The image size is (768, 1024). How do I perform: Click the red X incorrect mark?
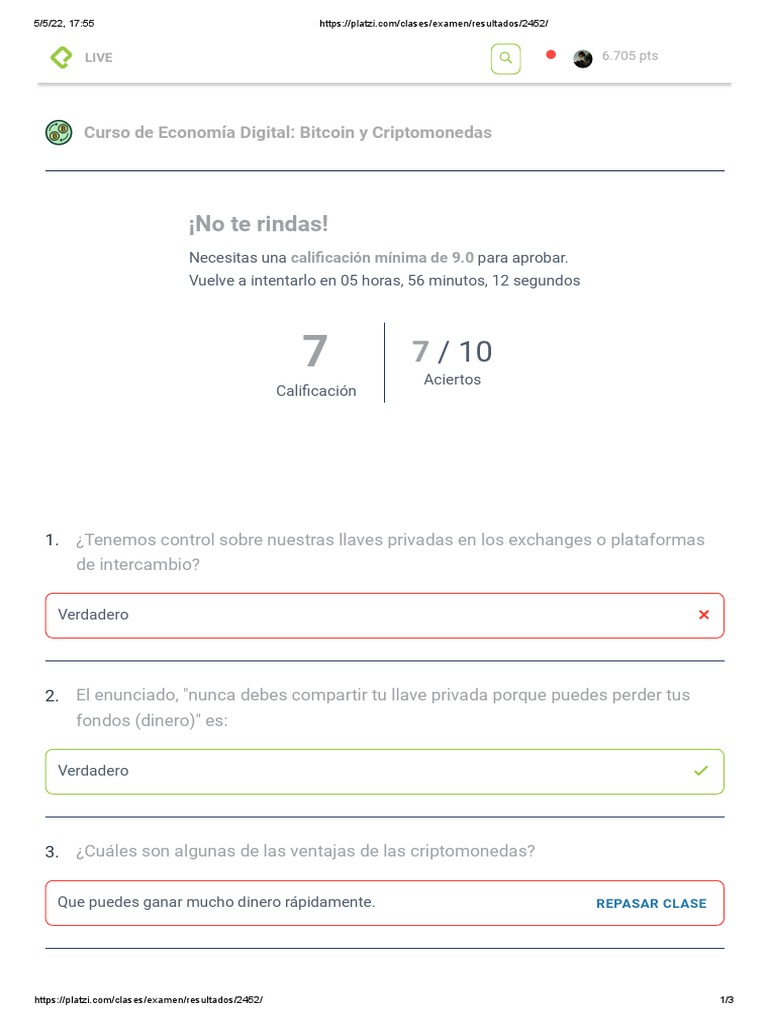704,615
